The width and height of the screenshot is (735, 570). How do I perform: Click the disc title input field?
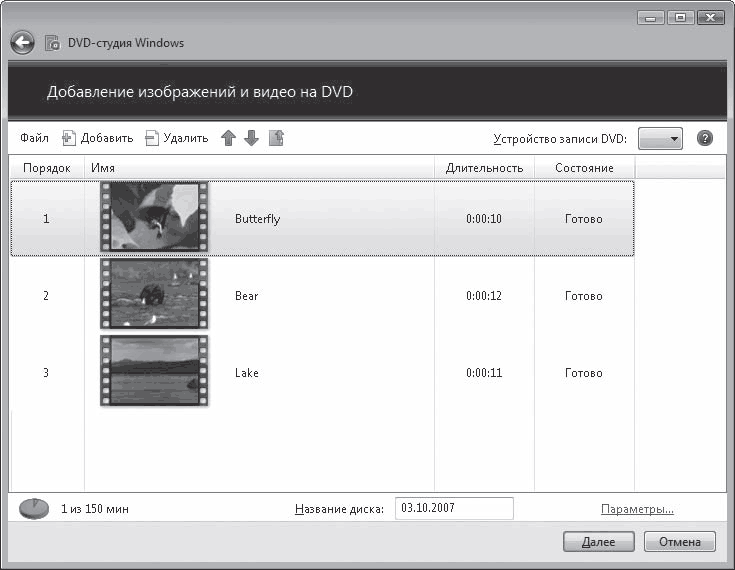(454, 509)
